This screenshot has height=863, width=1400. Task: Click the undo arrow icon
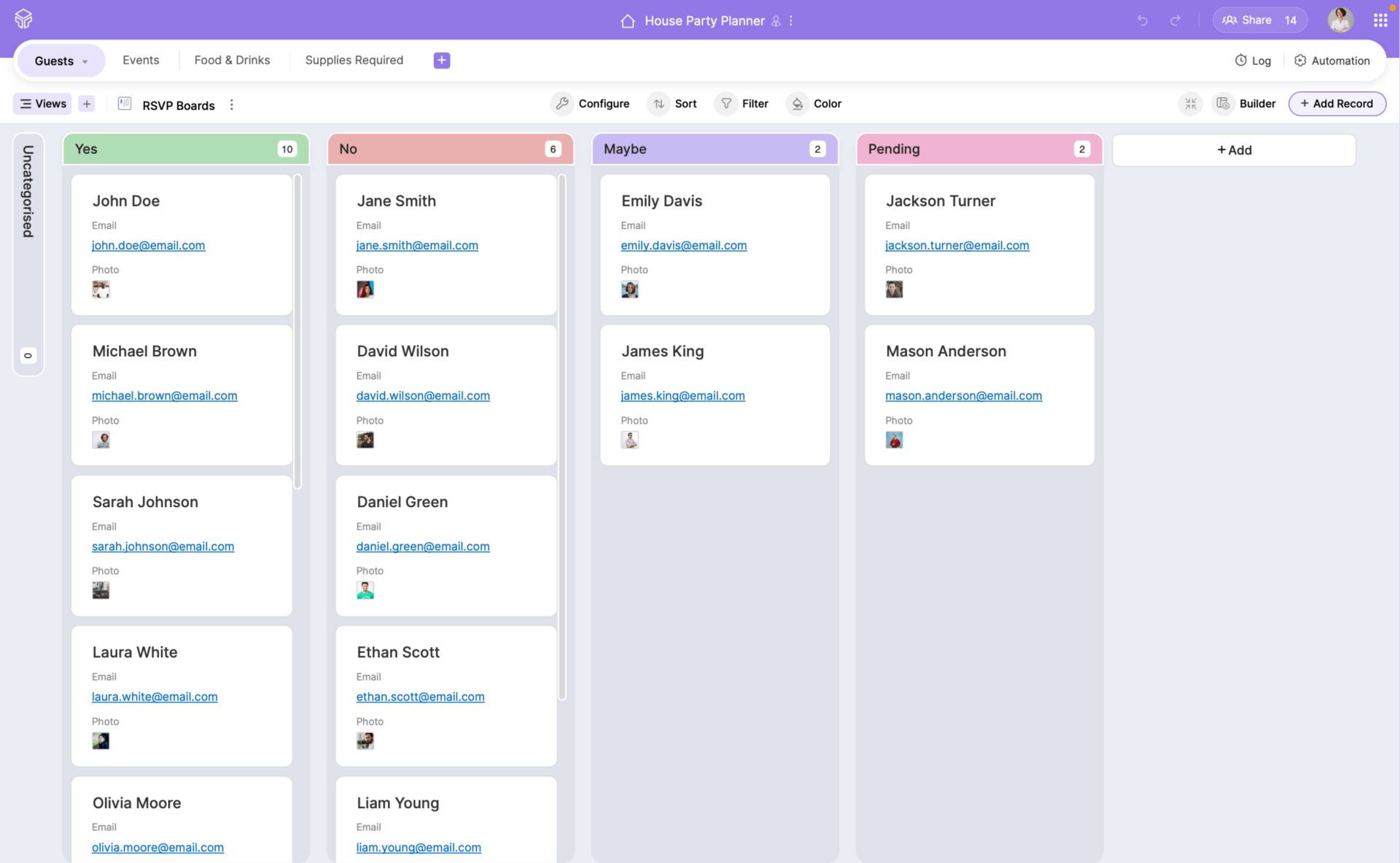pos(1142,20)
